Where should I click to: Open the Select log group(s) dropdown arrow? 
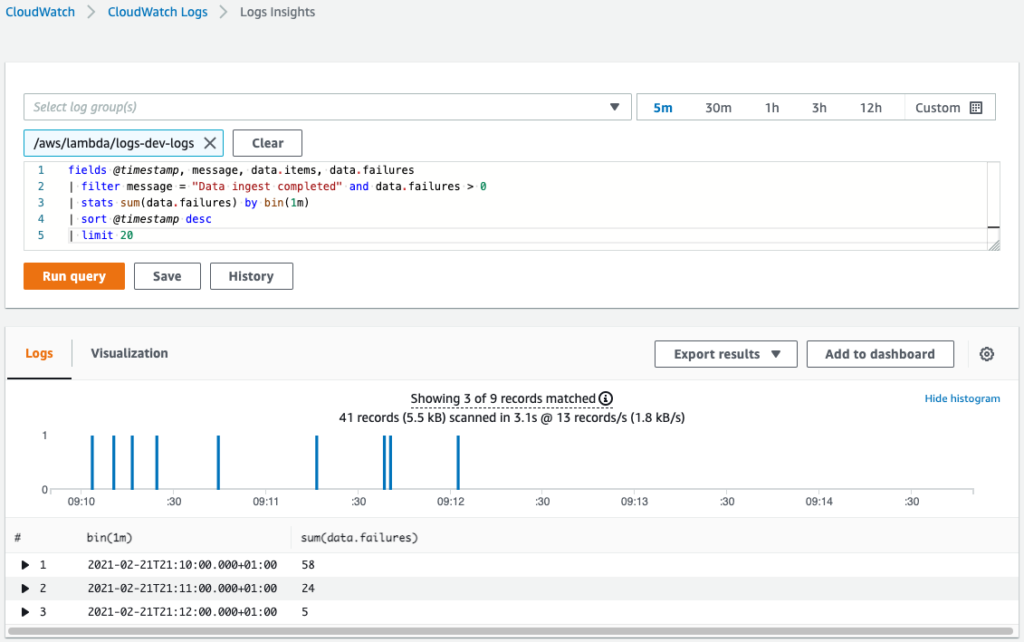(615, 107)
